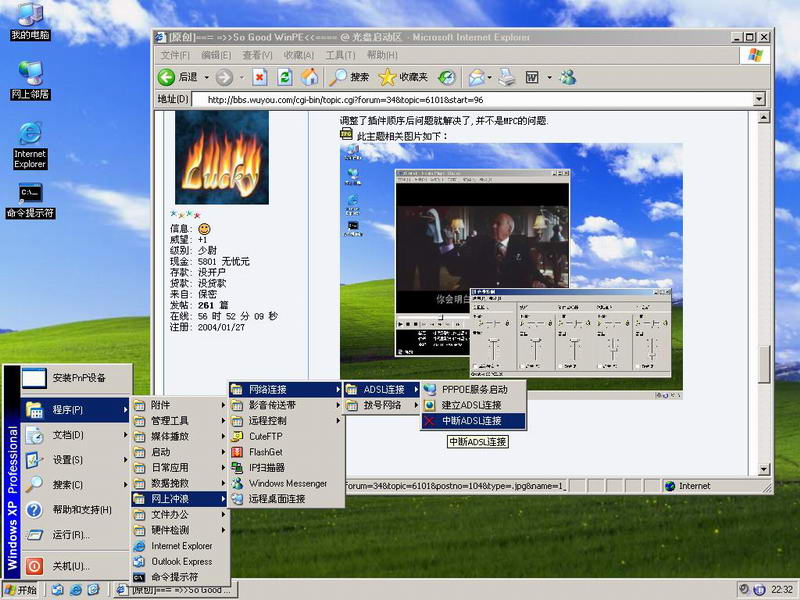The height and width of the screenshot is (600, 800).
Task: Launch Outlook Express from Programs menu
Action: 181,561
